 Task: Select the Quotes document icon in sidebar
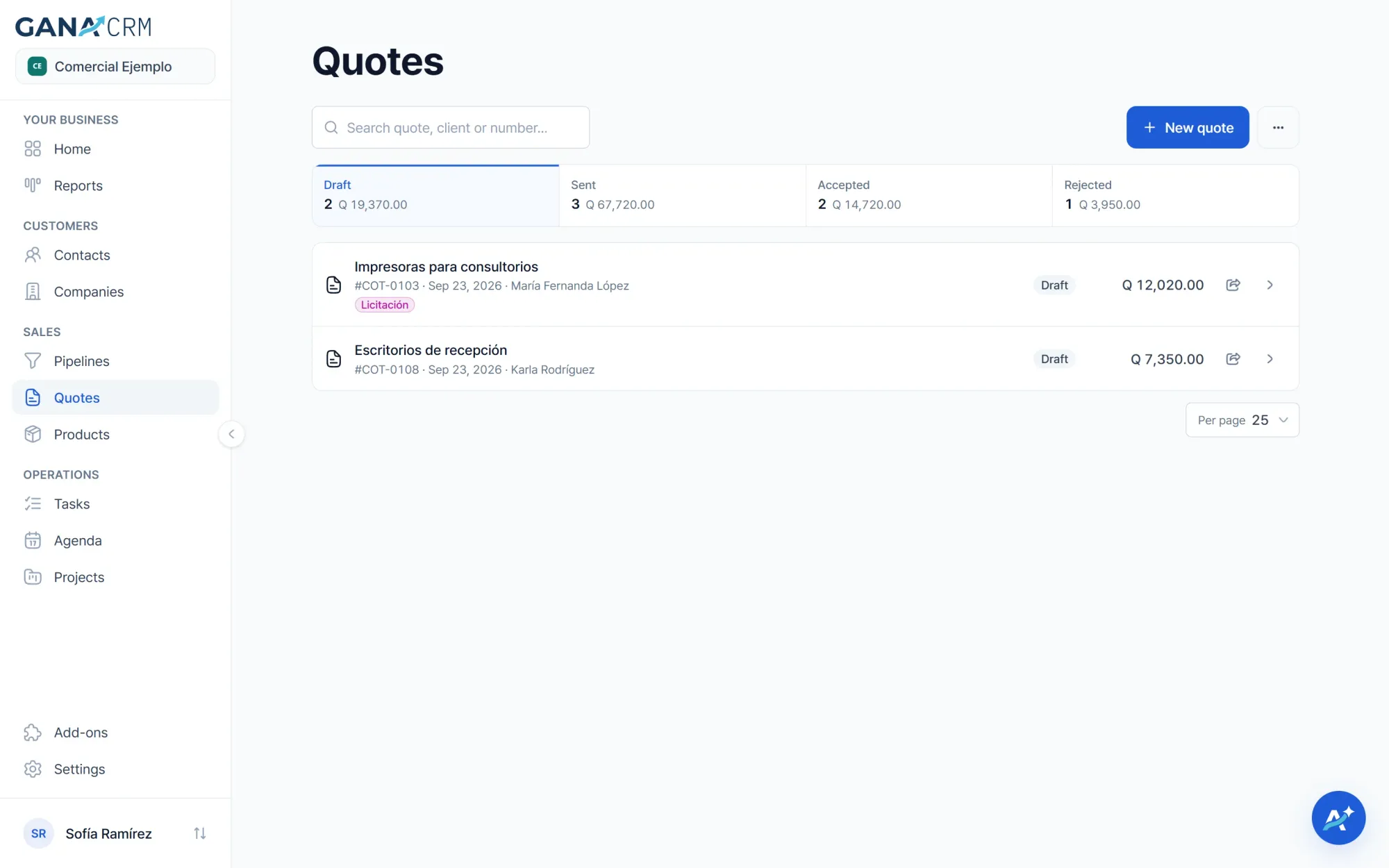pos(33,398)
